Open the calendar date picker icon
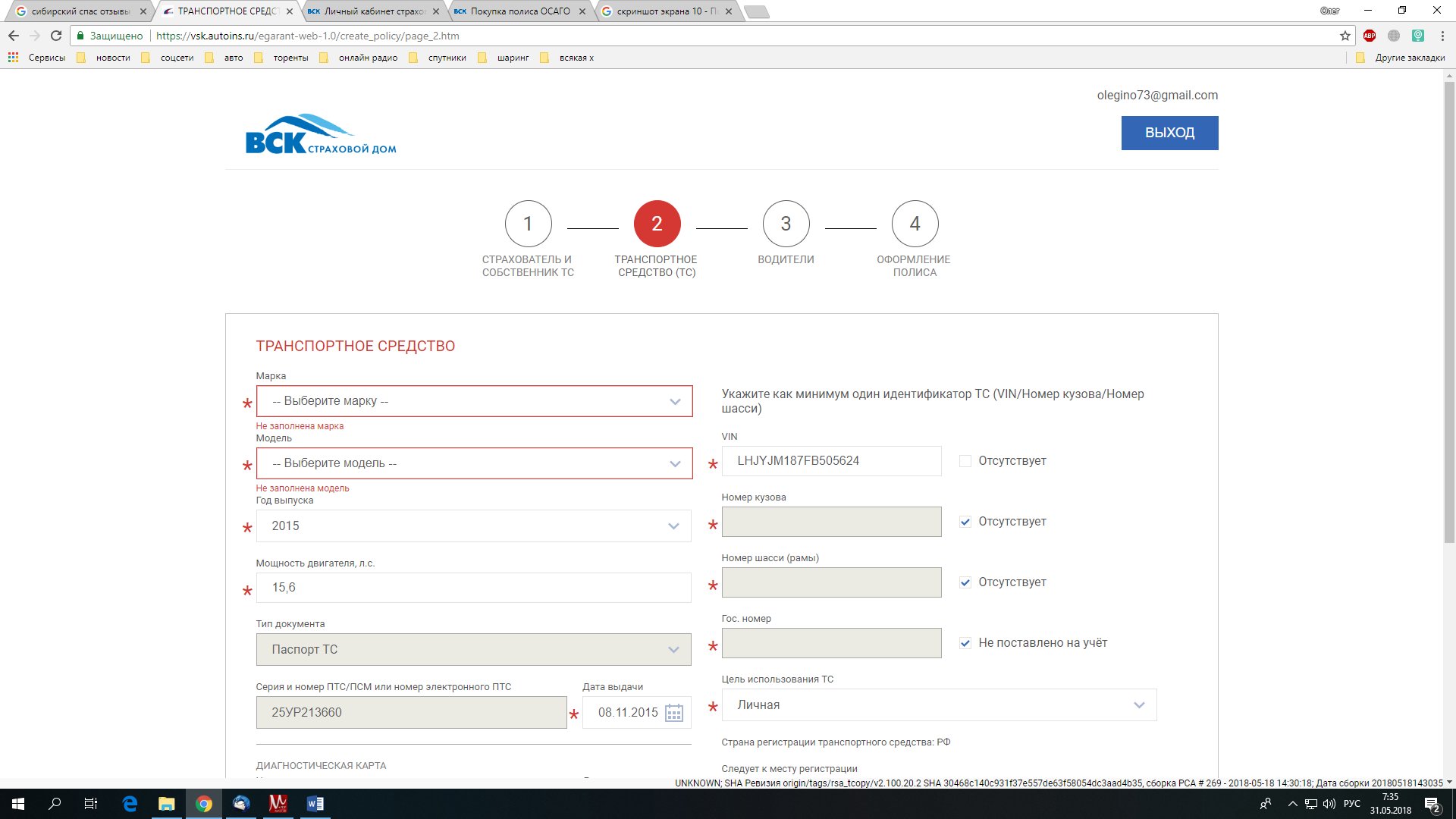 (x=673, y=713)
